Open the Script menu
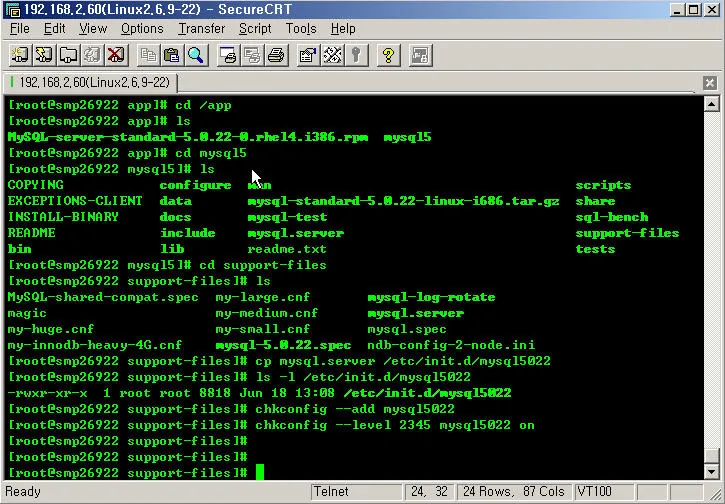The width and height of the screenshot is (725, 504). pyautogui.click(x=255, y=29)
